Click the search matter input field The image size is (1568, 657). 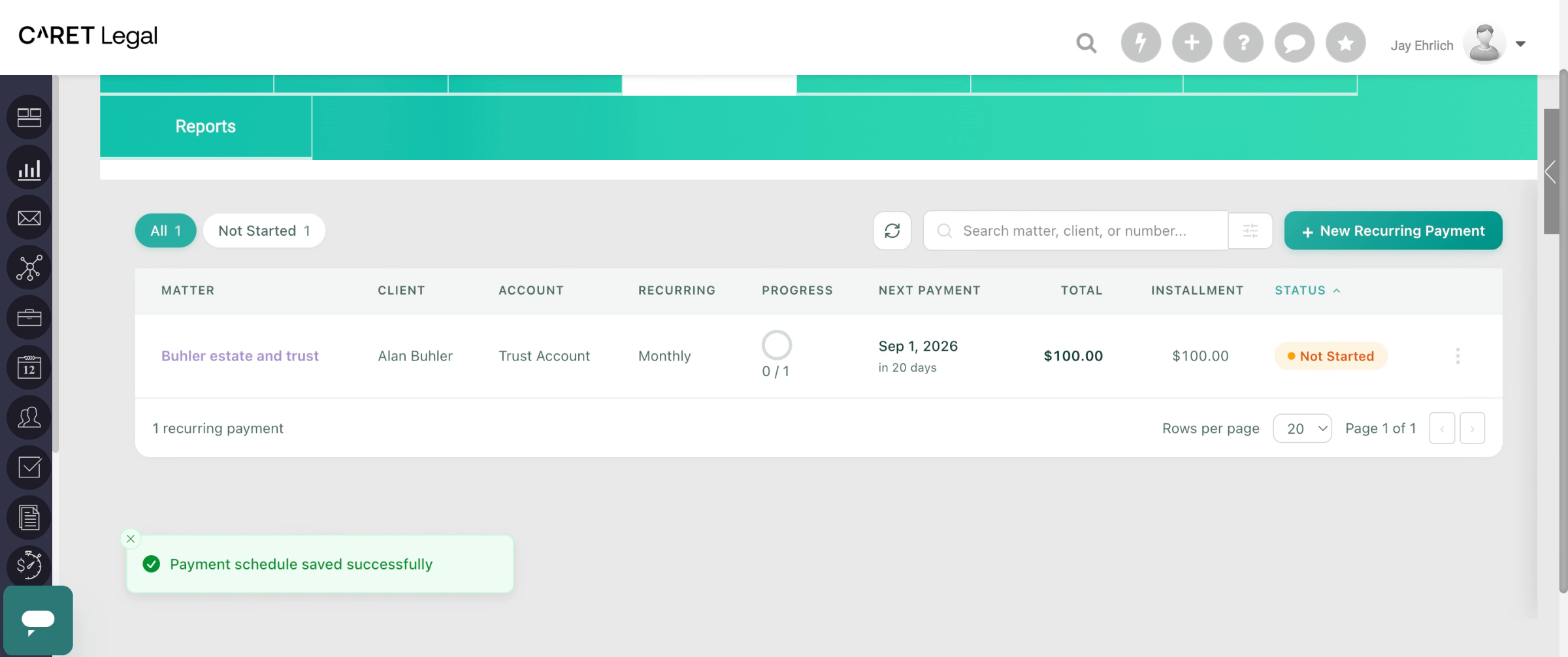[x=1075, y=231]
